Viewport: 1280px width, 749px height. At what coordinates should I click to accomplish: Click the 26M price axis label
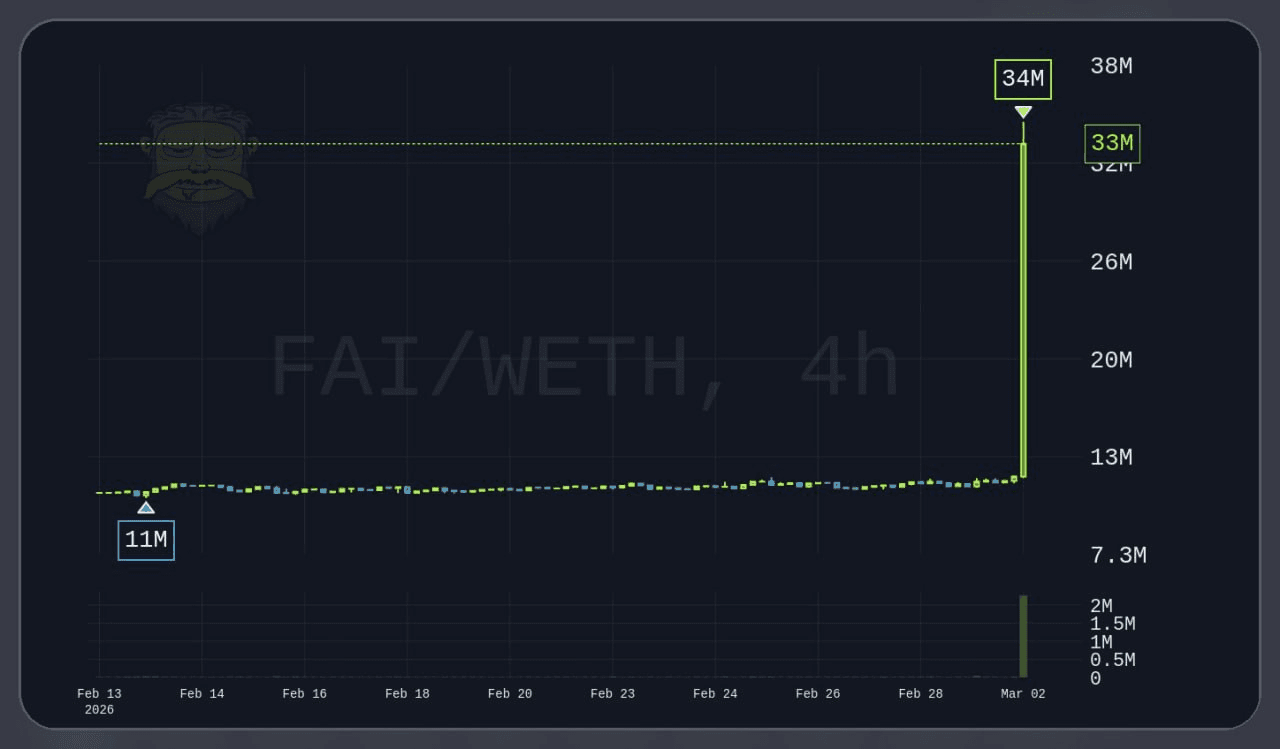pyautogui.click(x=1110, y=262)
